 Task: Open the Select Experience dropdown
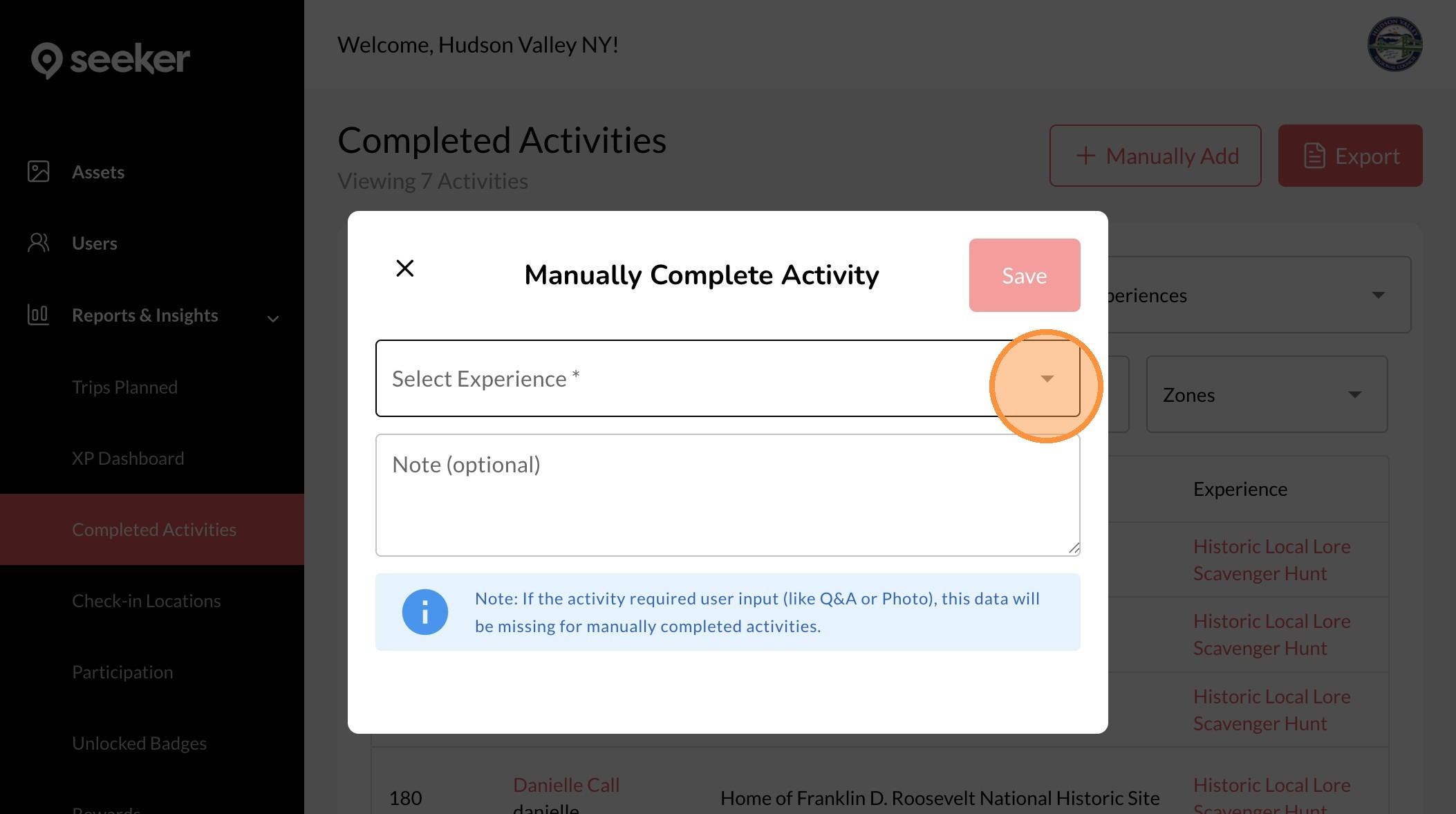point(1047,378)
